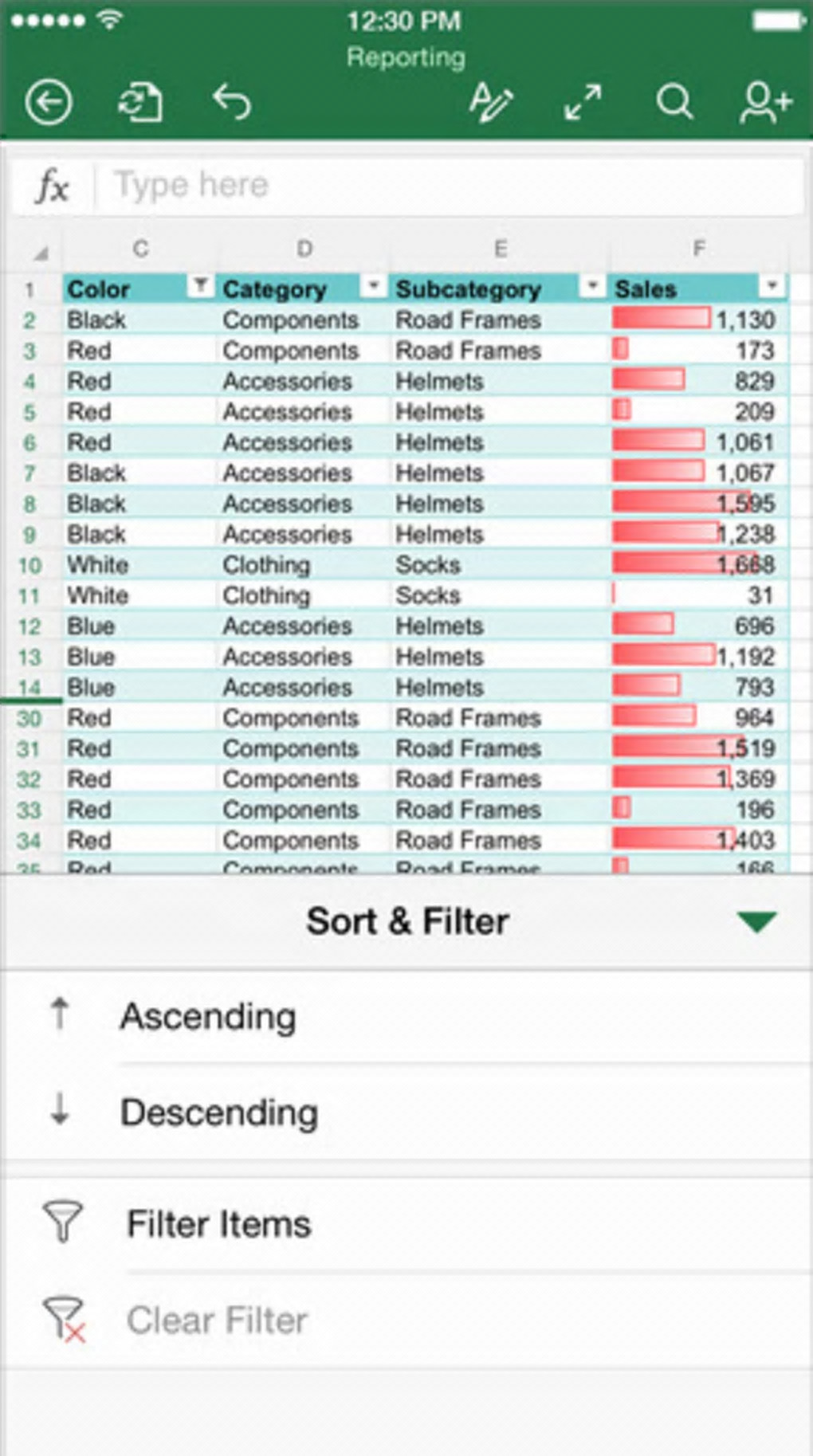Select the row 10 header
Screen dimensions: 813x1456
pyautogui.click(x=29, y=566)
